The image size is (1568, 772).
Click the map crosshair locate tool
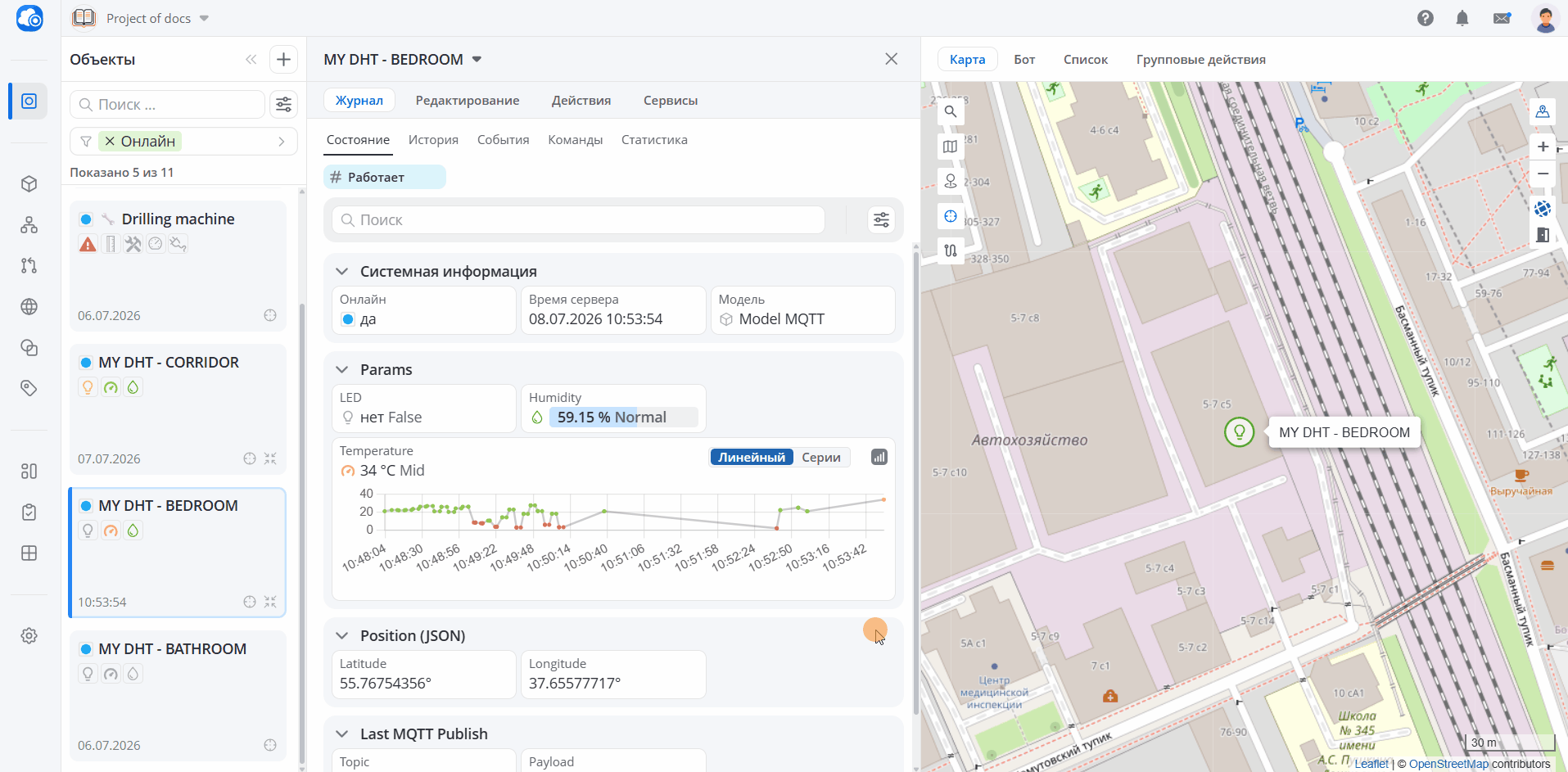coord(950,216)
